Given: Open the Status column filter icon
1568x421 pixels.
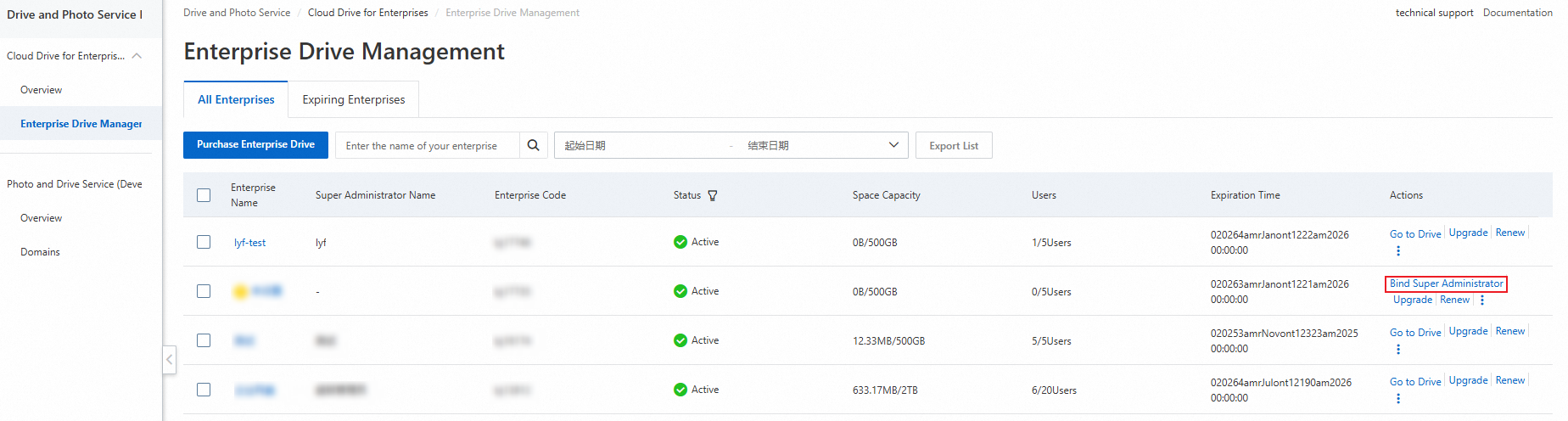Looking at the screenshot, I should coord(713,195).
